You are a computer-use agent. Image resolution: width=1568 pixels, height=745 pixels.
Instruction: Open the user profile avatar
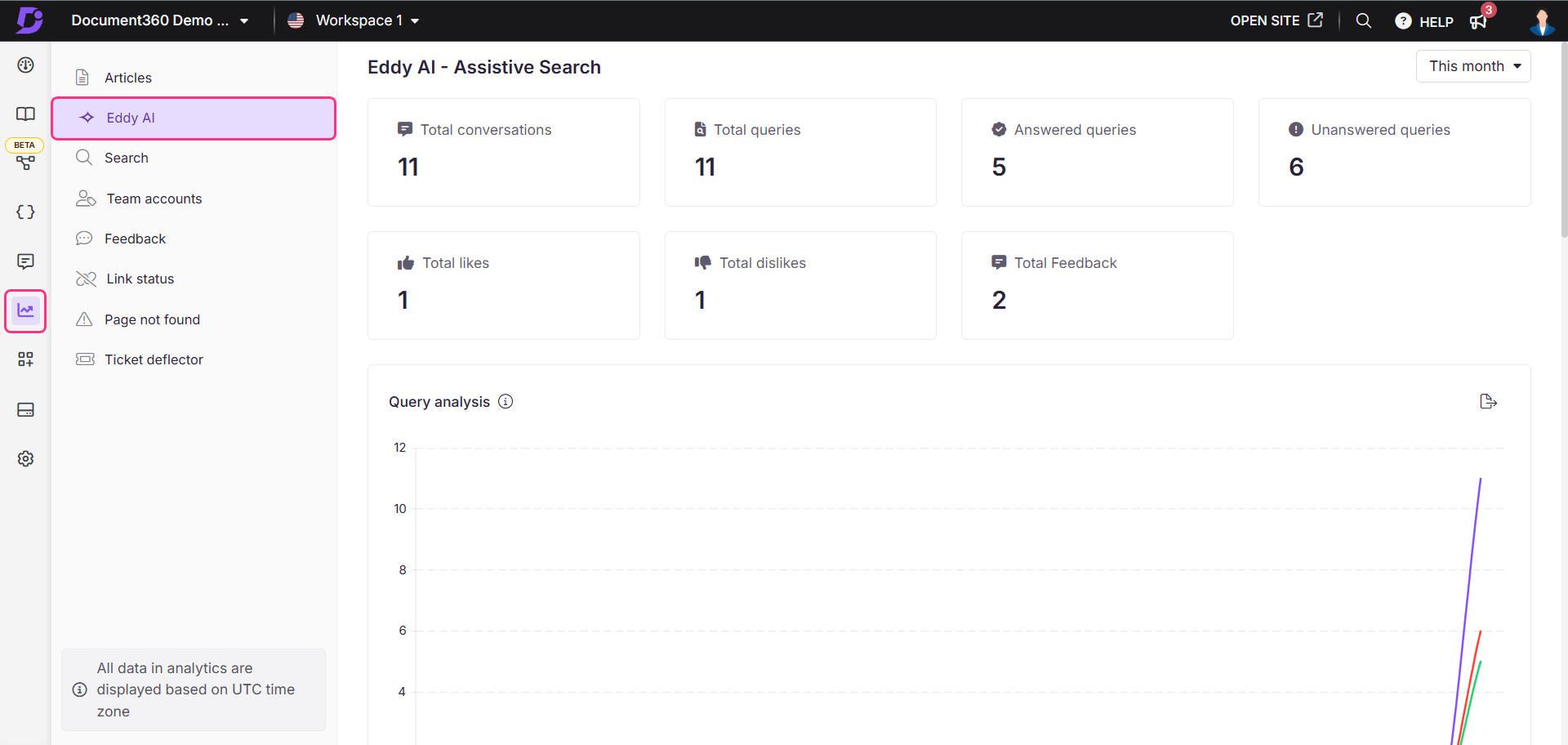(x=1542, y=21)
